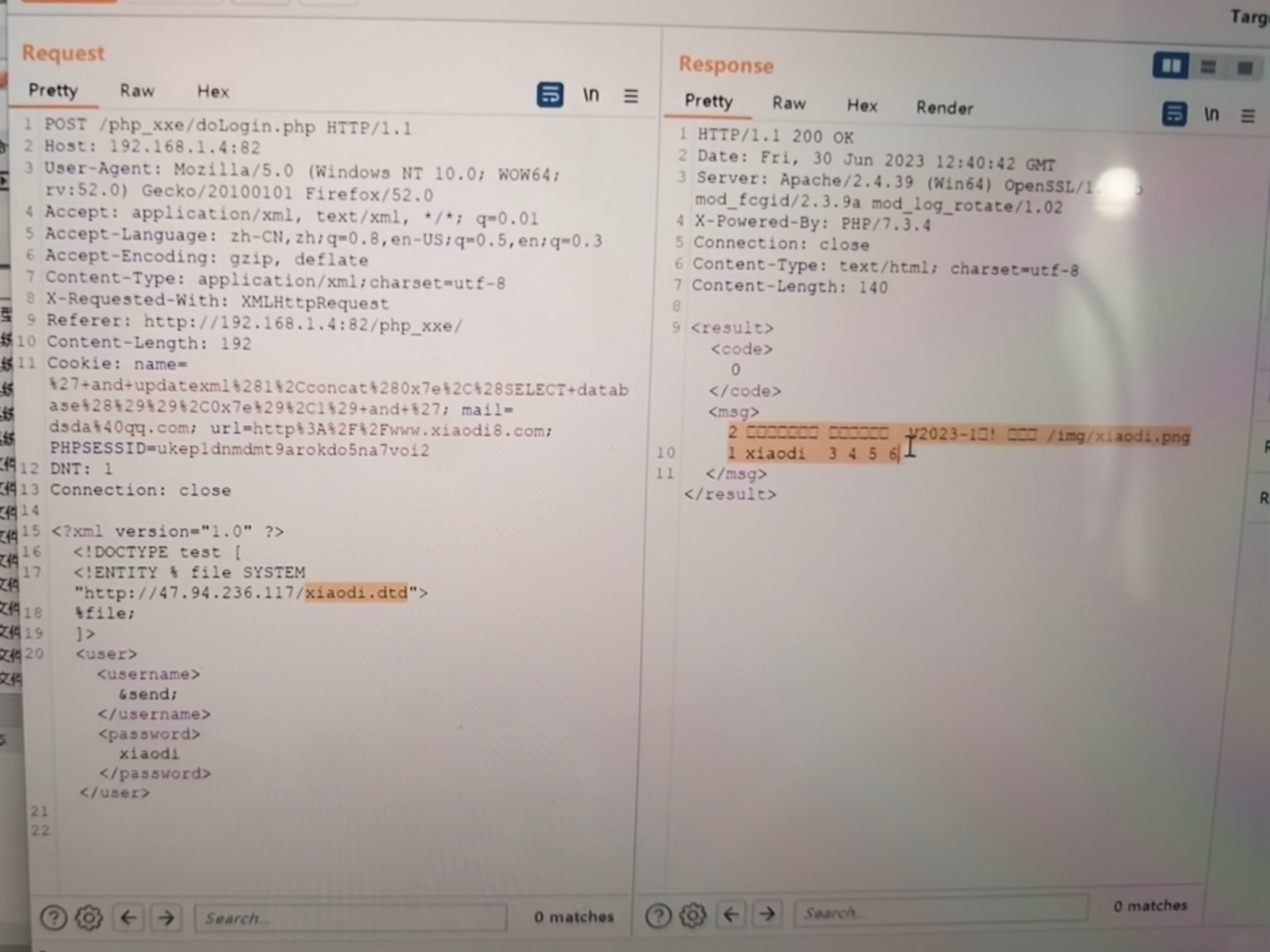The height and width of the screenshot is (952, 1270).
Task: Go to next match in Response search
Action: [767, 914]
